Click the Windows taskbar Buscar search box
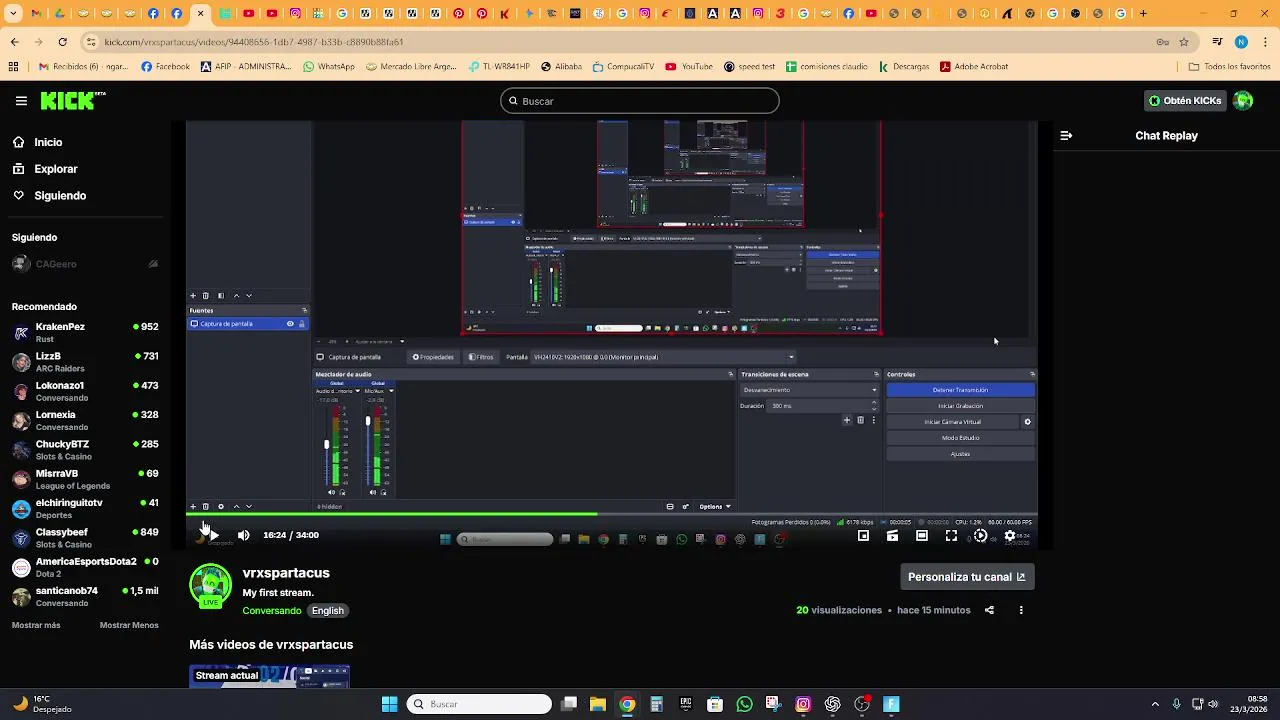The height and width of the screenshot is (720, 1280). tap(479, 704)
